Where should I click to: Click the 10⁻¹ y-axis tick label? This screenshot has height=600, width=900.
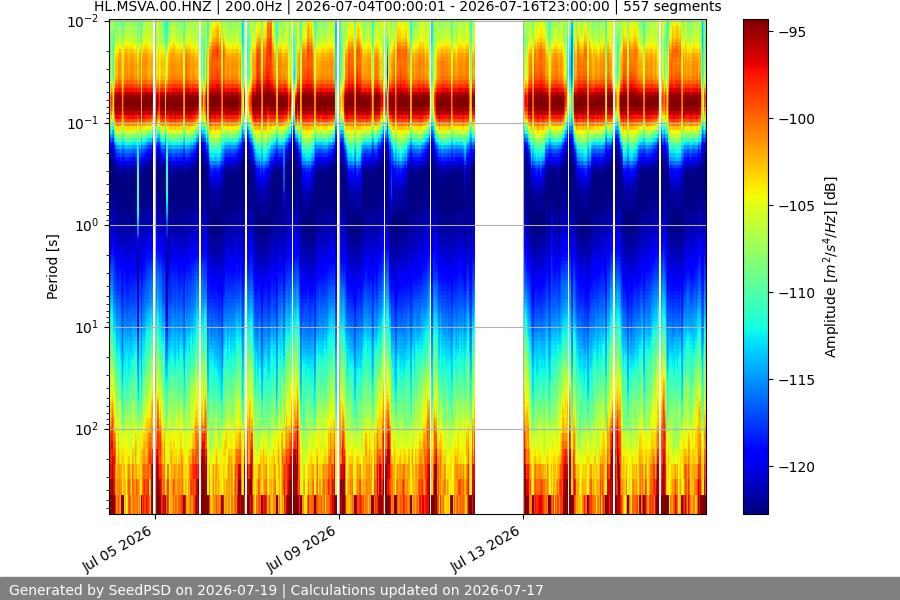pyautogui.click(x=83, y=123)
